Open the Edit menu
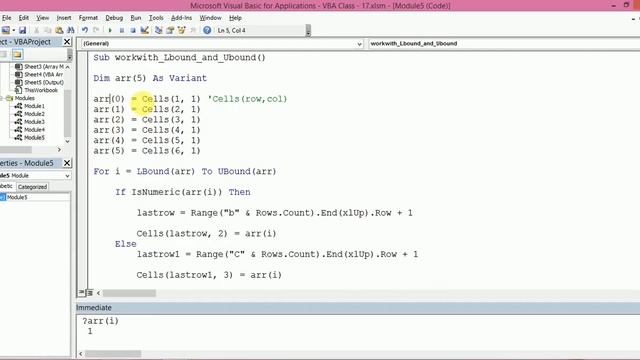This screenshot has height=360, width=640. pyautogui.click(x=24, y=18)
